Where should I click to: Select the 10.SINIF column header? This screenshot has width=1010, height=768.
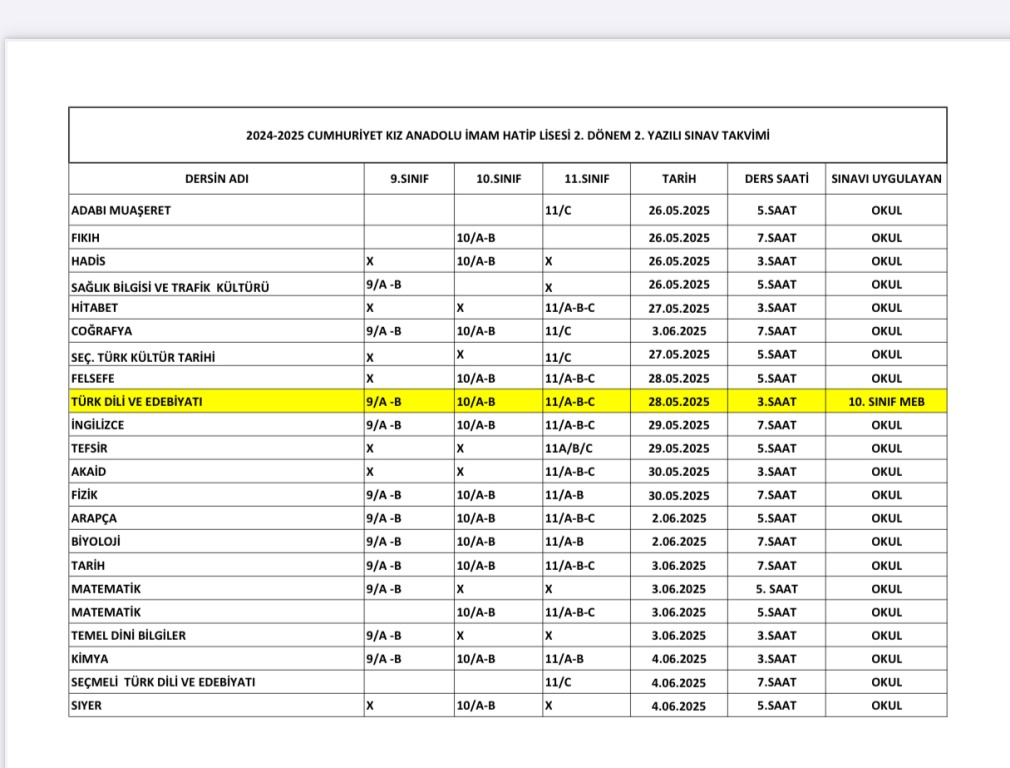[497, 179]
